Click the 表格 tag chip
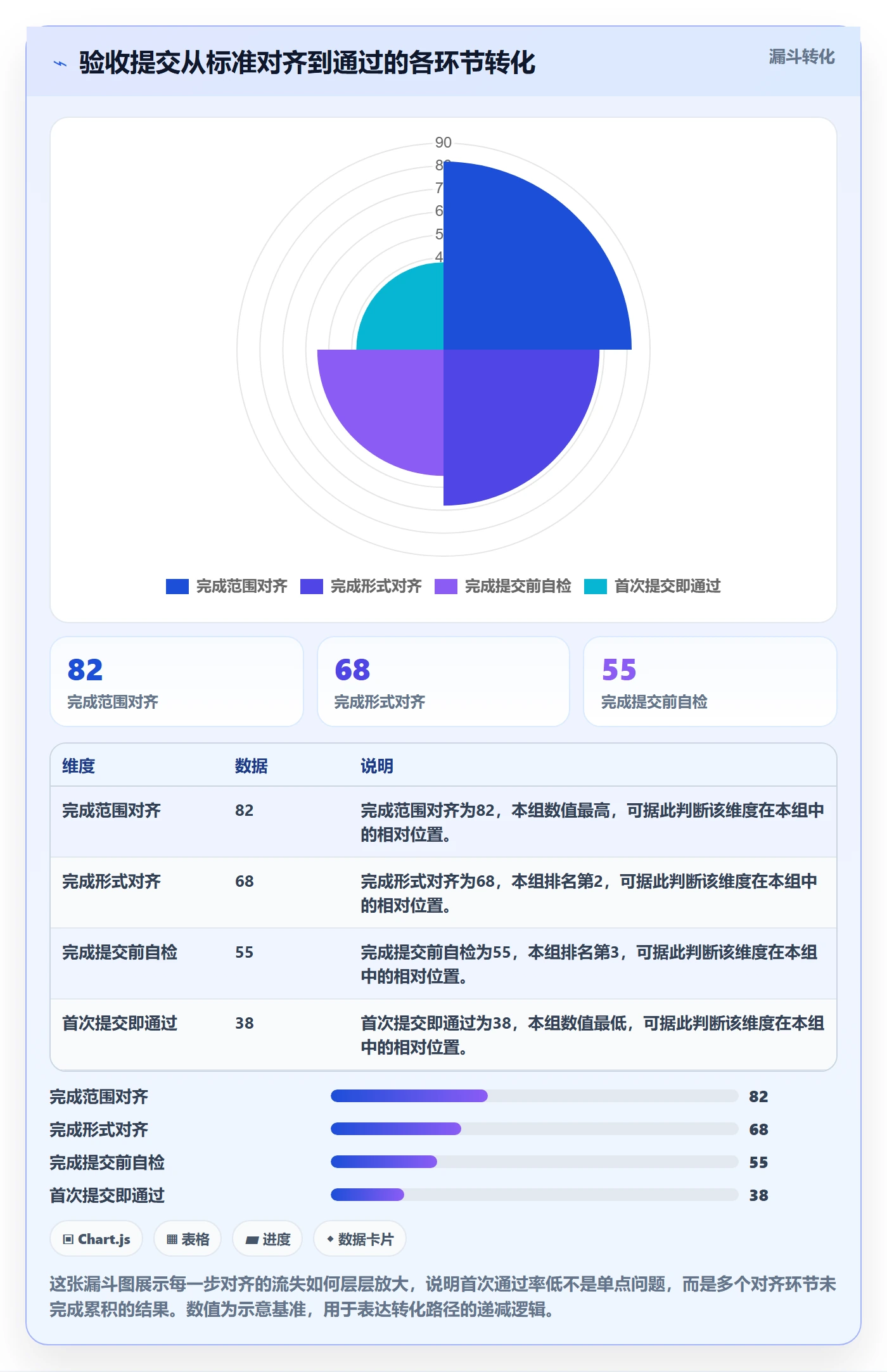 [188, 1239]
